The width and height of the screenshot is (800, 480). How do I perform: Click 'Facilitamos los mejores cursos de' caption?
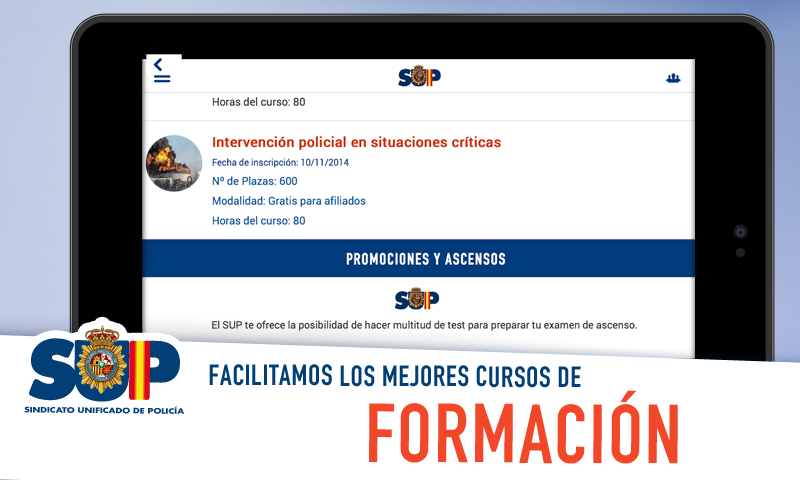[x=395, y=376]
